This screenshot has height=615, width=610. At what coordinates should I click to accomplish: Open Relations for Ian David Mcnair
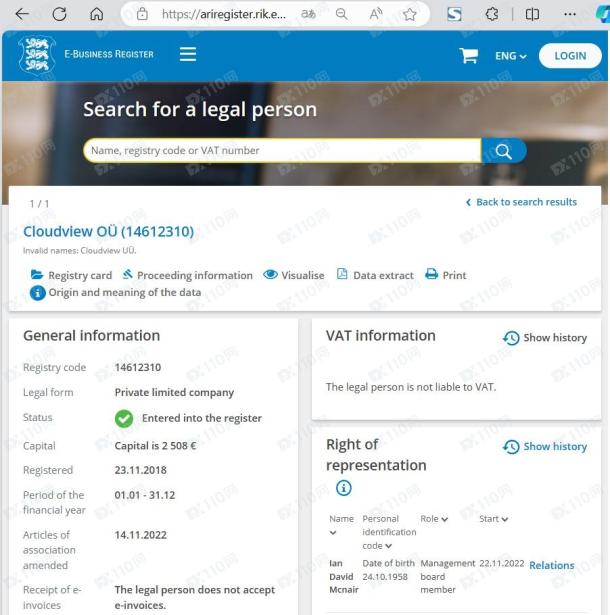[552, 565]
